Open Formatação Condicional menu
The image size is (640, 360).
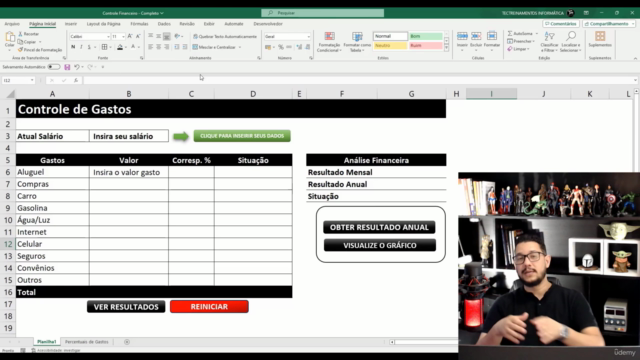[x=329, y=42]
